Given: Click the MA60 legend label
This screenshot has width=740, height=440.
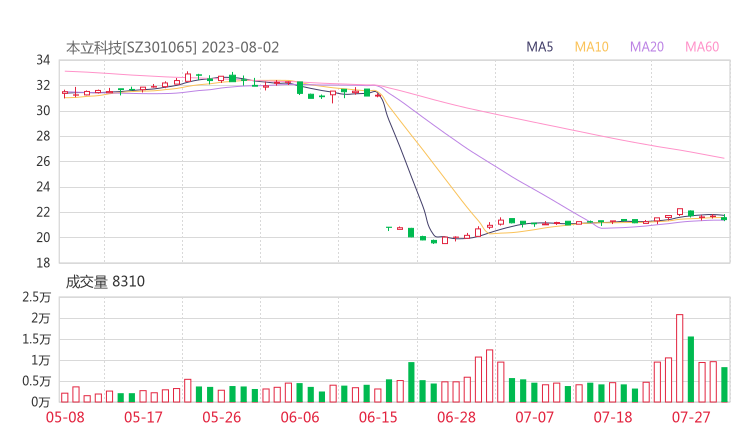Looking at the screenshot, I should 702,47.
